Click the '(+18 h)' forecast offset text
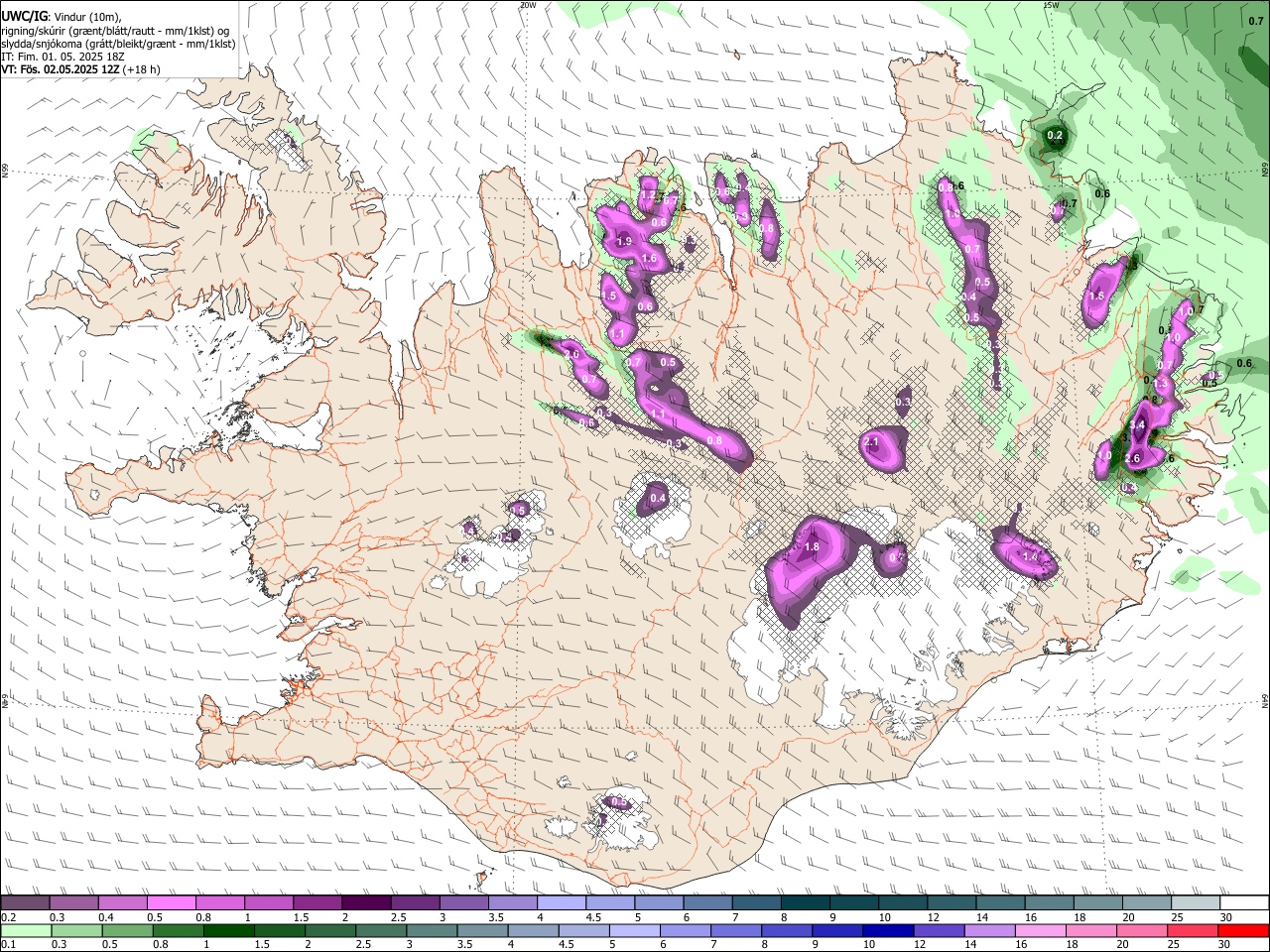1270x952 pixels. [142, 69]
